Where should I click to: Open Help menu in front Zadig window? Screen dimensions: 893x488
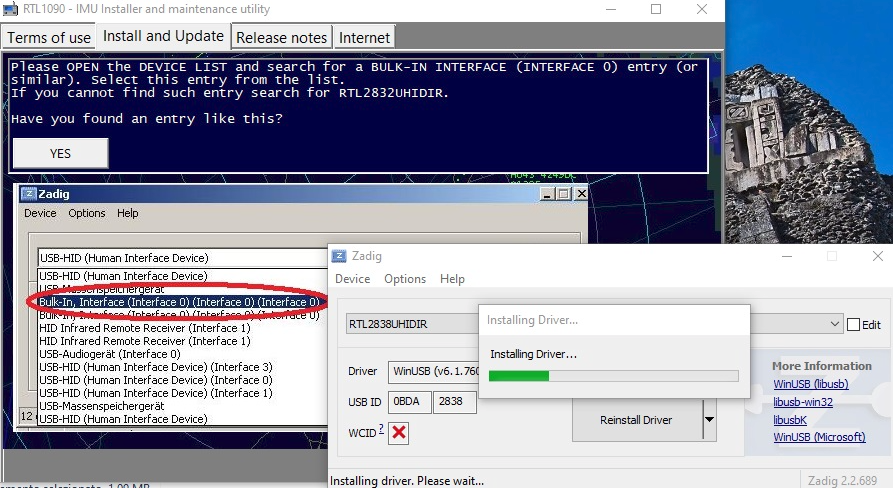click(452, 279)
